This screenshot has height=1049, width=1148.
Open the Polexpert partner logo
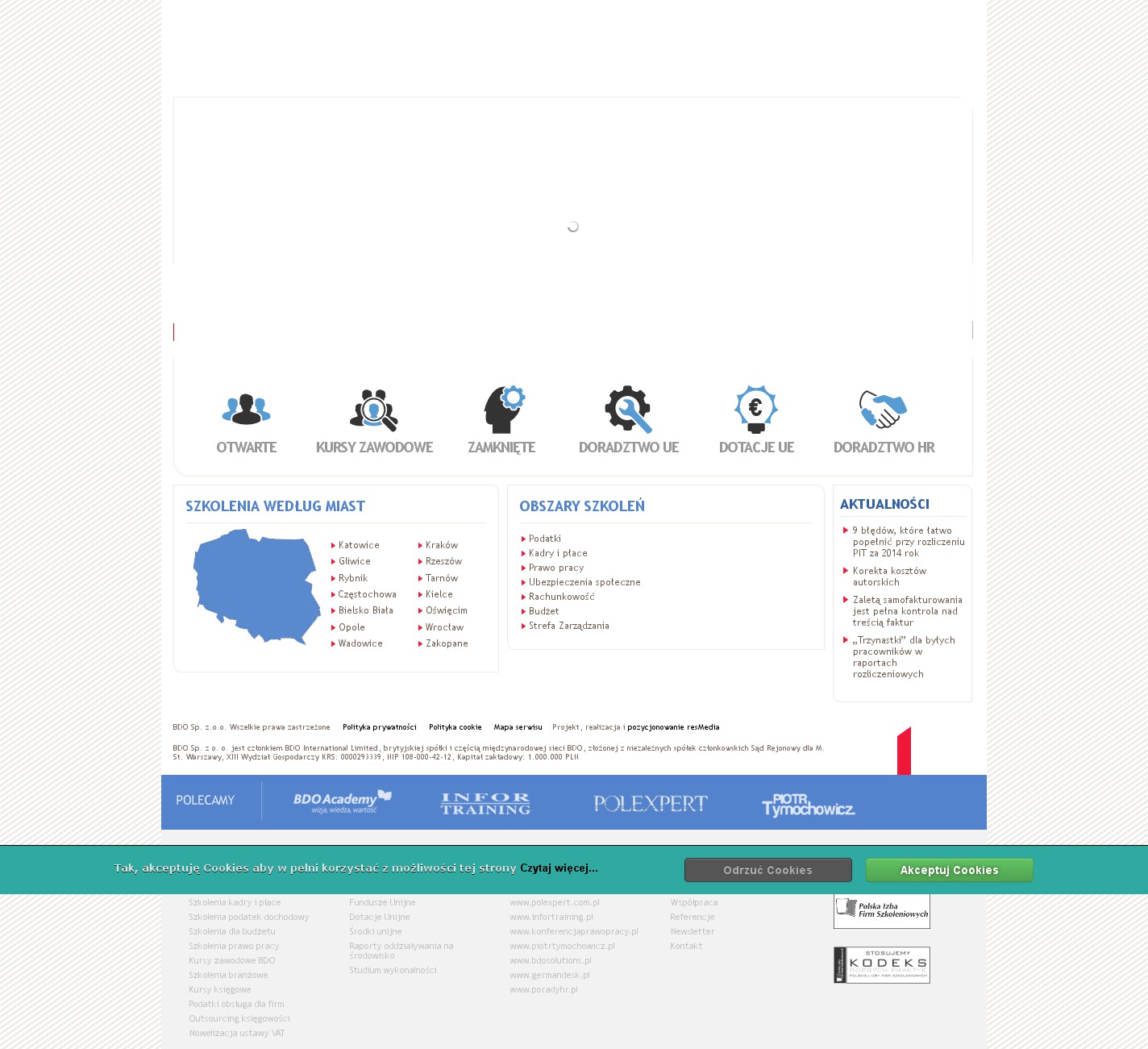click(650, 803)
